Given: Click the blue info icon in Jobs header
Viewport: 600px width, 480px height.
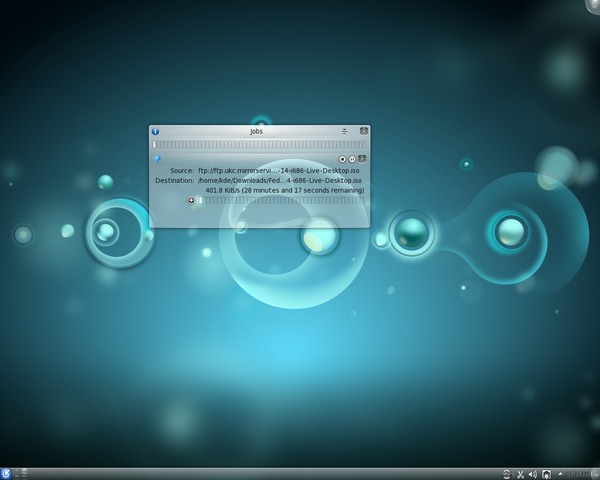Looking at the screenshot, I should click(155, 131).
